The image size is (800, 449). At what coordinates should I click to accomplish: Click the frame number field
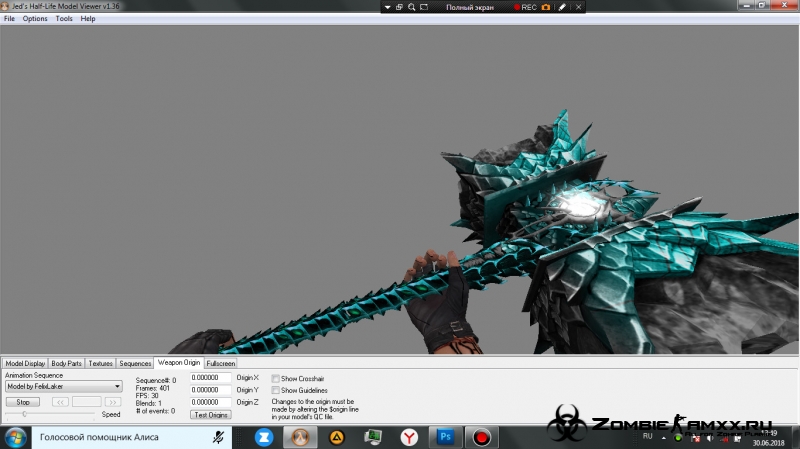(x=87, y=402)
